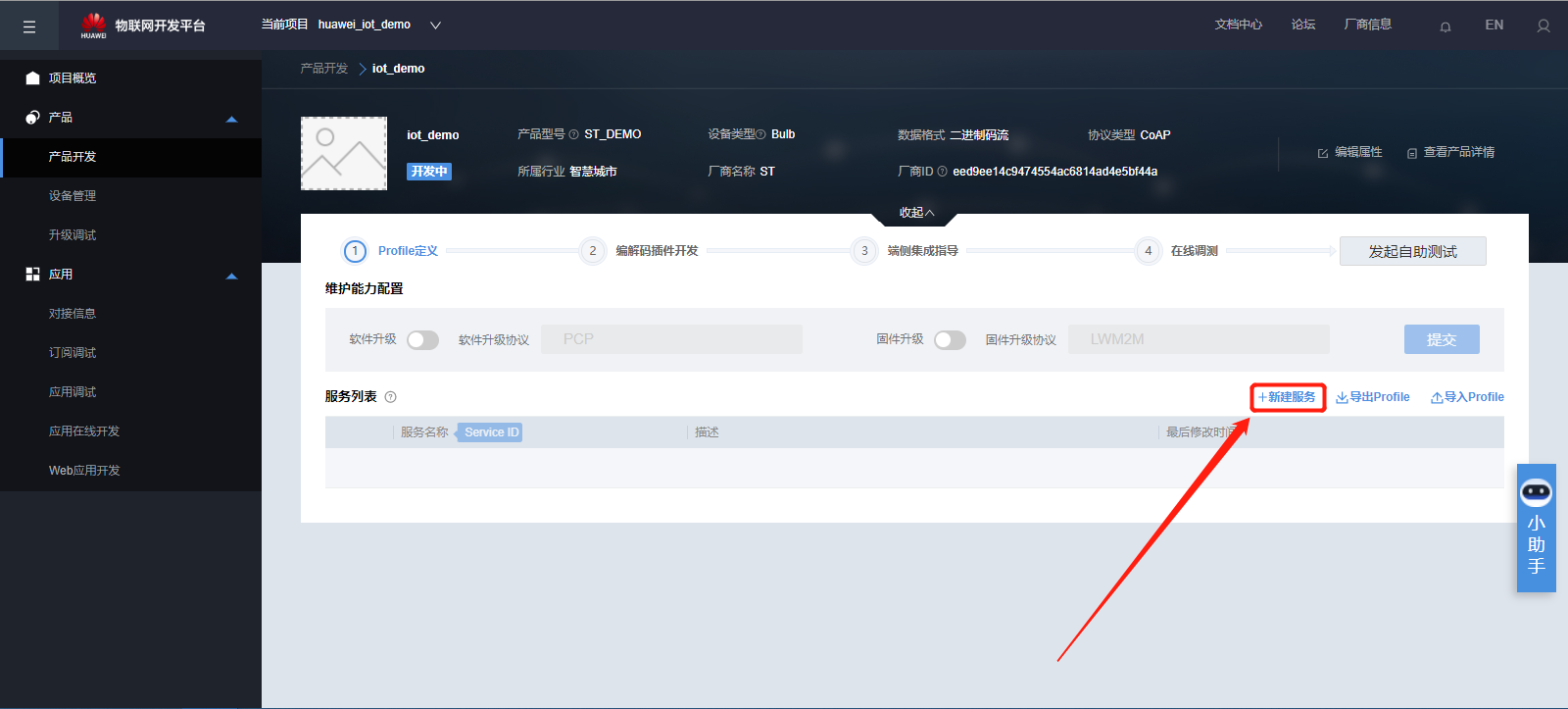Open the 论坛 link
1568x709 pixels.
point(1303,25)
